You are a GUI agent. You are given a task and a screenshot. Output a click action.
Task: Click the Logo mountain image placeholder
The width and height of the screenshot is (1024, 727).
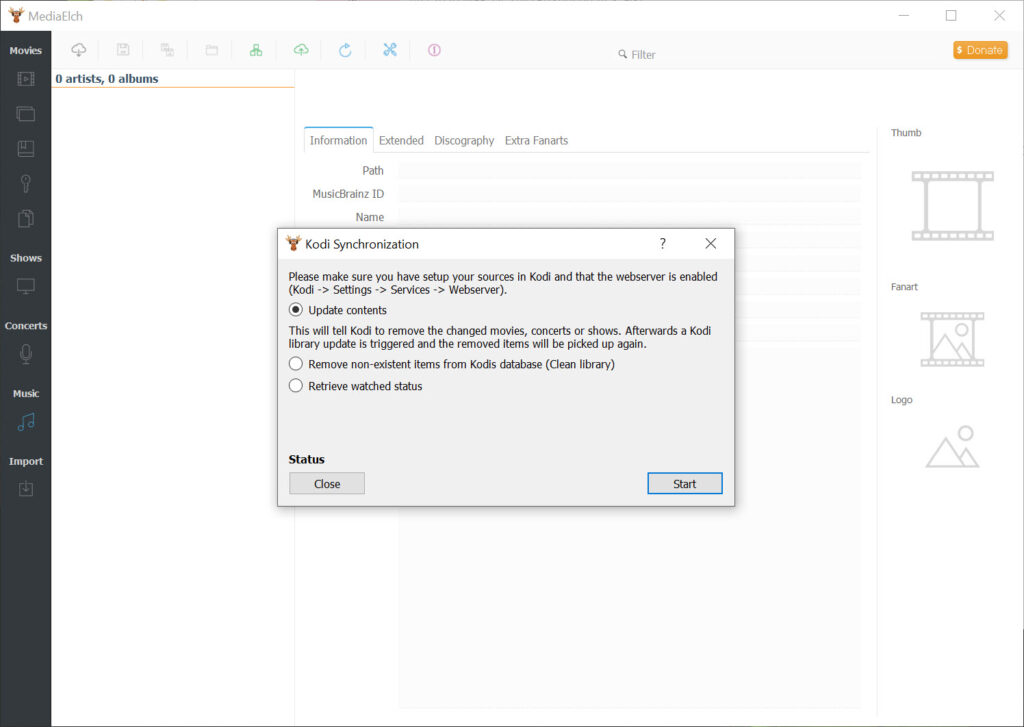pos(952,447)
